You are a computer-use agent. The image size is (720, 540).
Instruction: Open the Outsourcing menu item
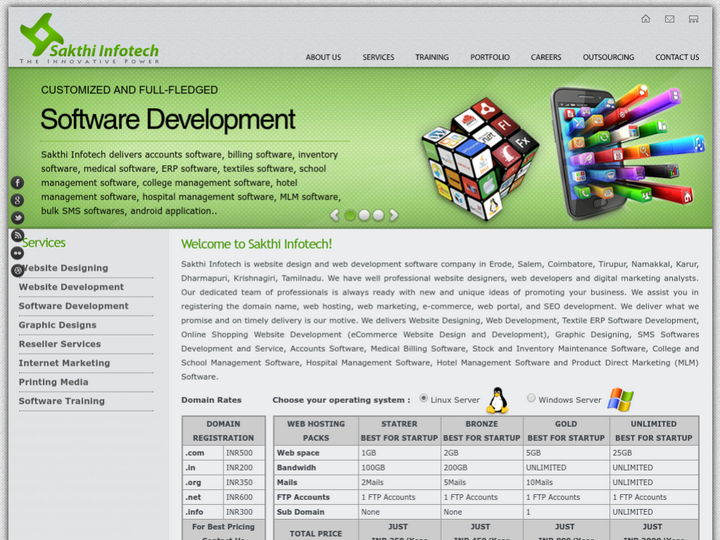(608, 57)
